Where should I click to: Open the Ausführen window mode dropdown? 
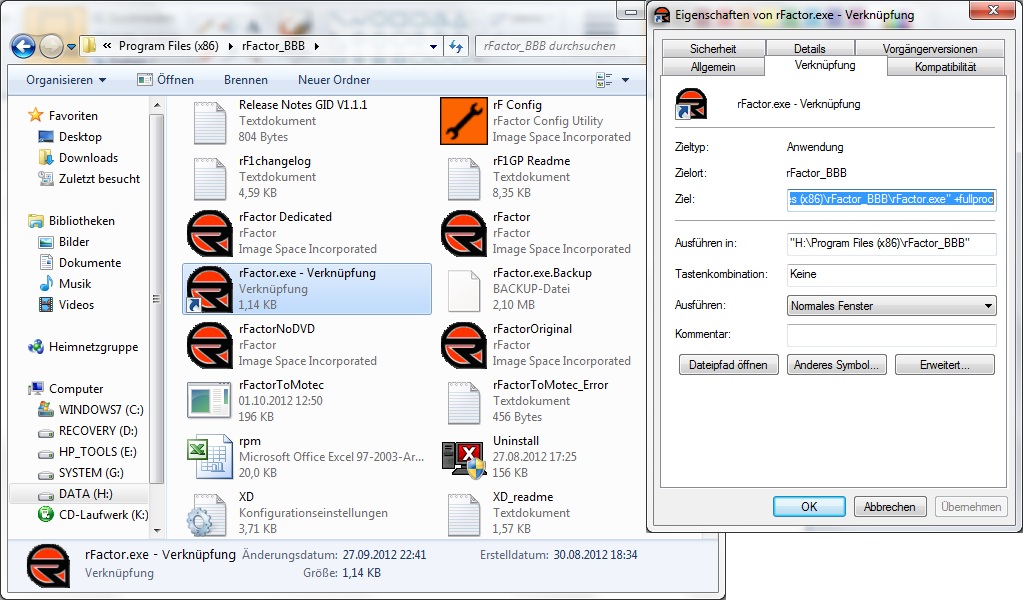point(891,306)
